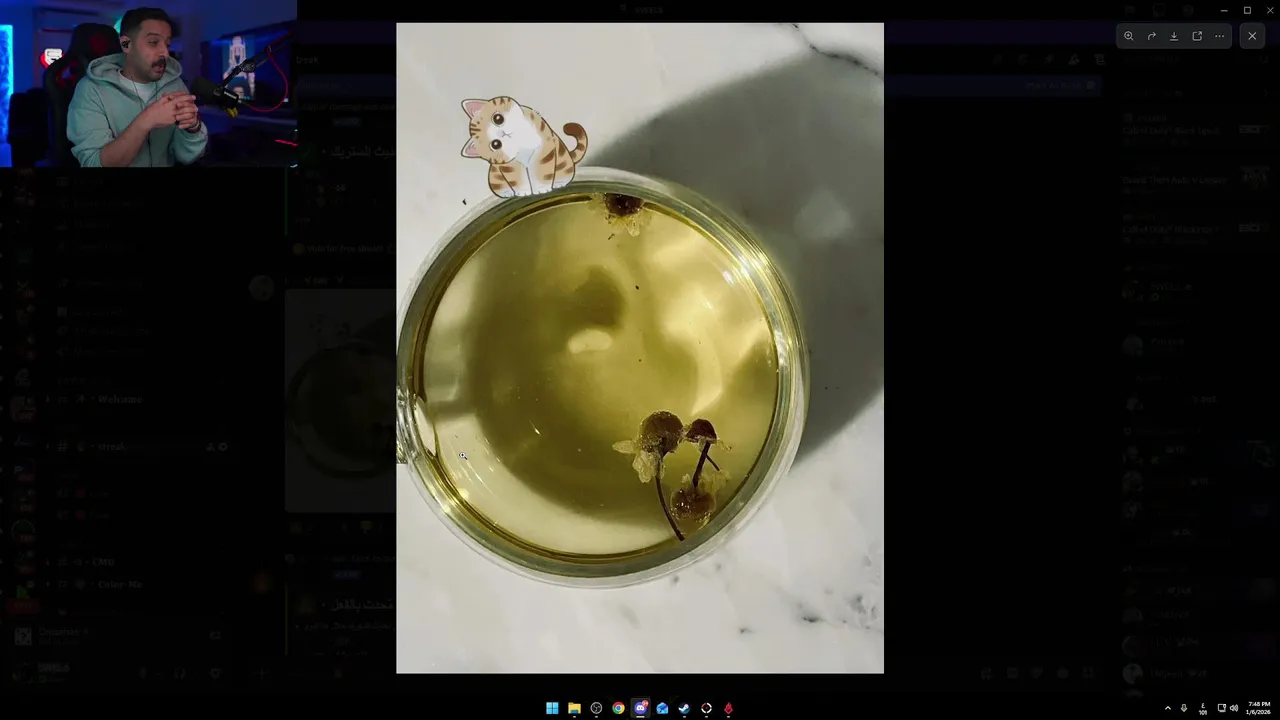Viewport: 1280px width, 720px height.
Task: Open Steam from the taskbar
Action: (684, 708)
